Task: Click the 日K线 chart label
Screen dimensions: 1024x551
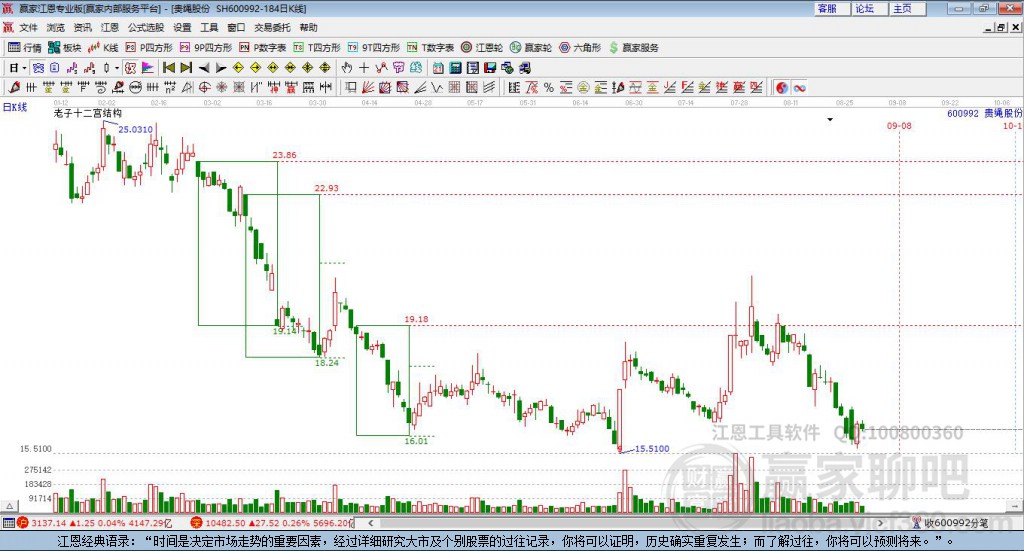Action: point(15,107)
